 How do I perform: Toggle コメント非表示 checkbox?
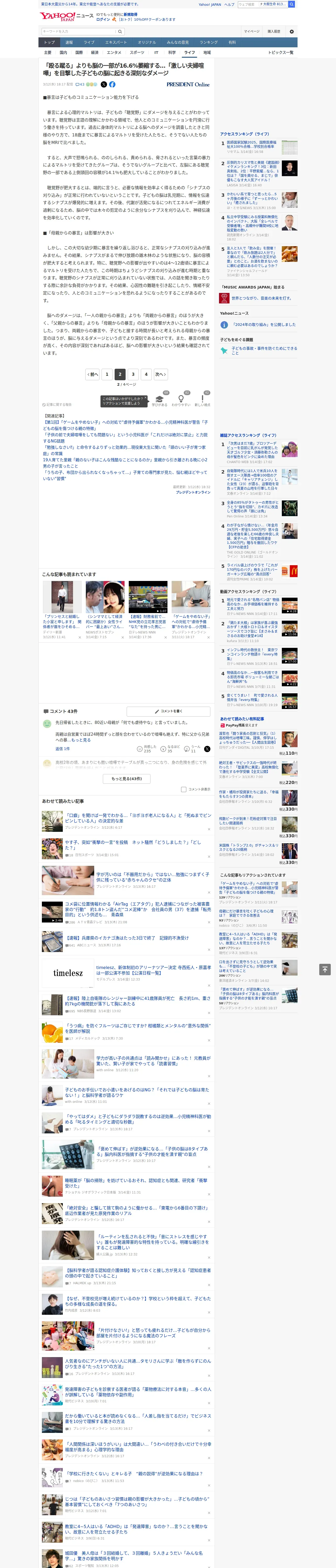pos(183,789)
